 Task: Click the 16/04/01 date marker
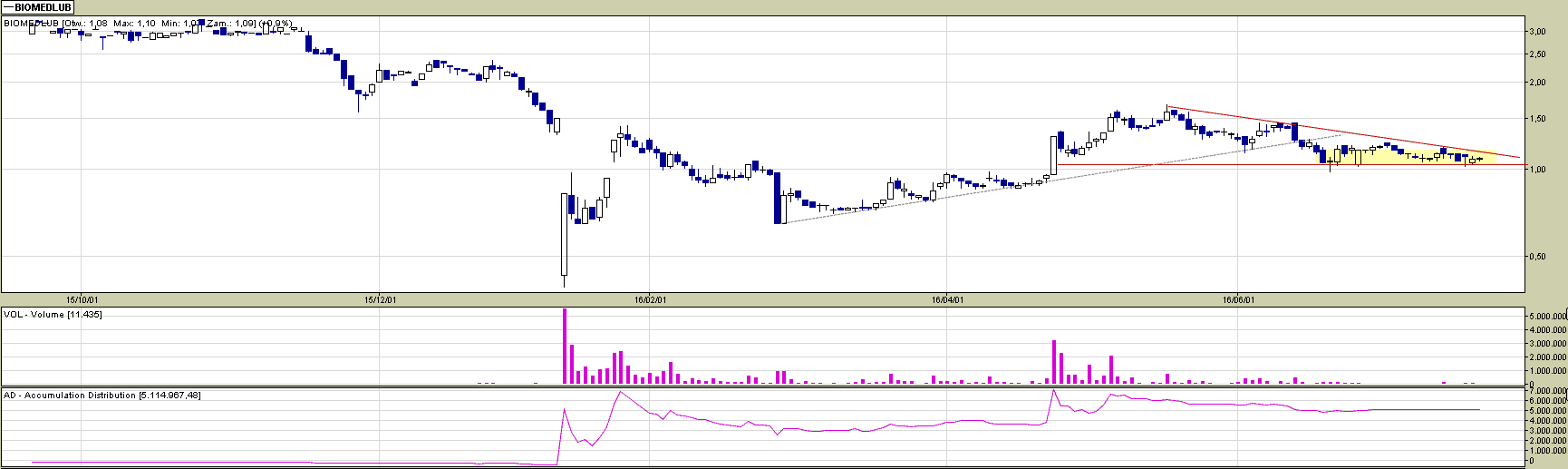[x=947, y=299]
